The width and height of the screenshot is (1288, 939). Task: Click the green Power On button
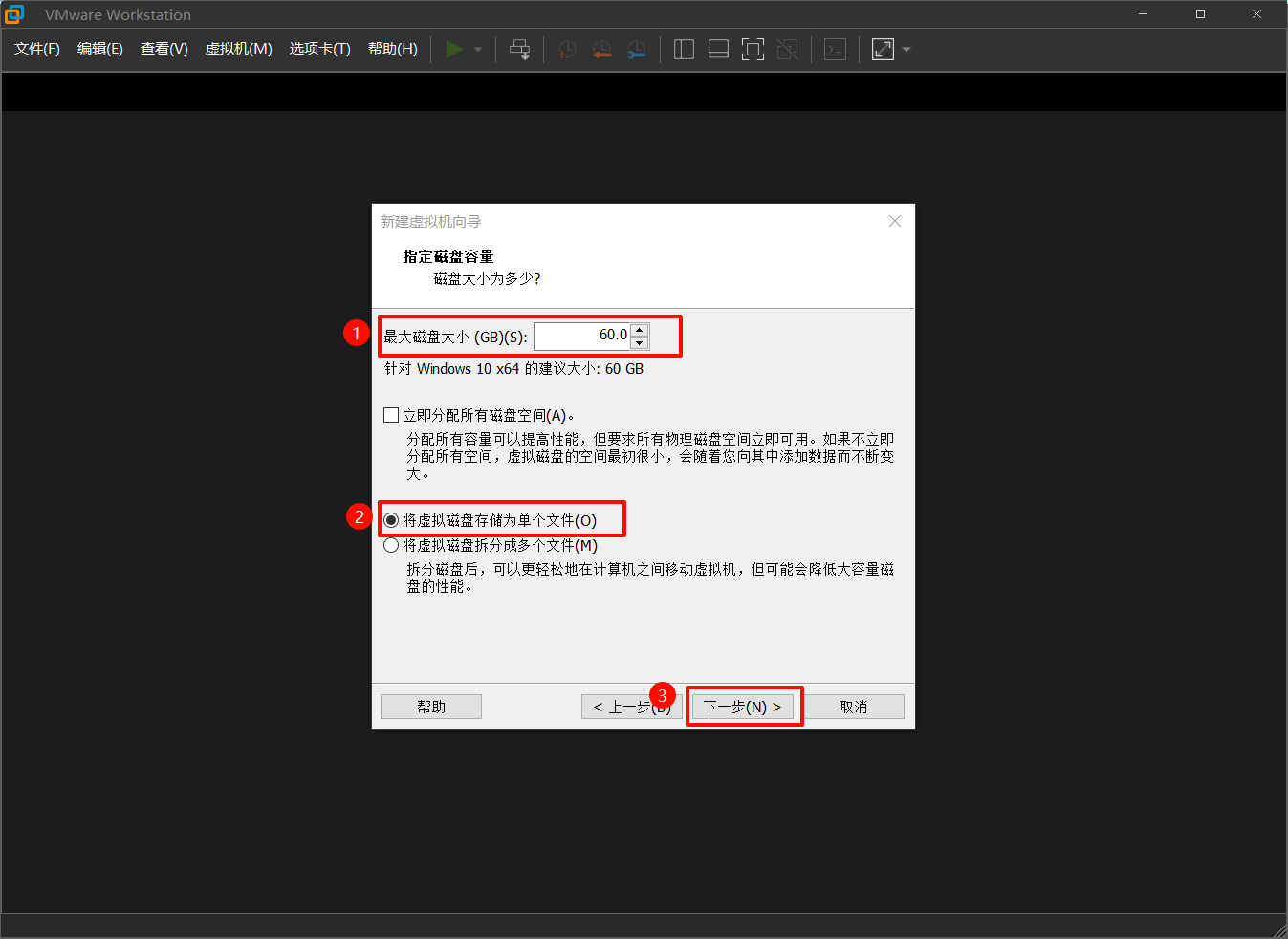[455, 49]
